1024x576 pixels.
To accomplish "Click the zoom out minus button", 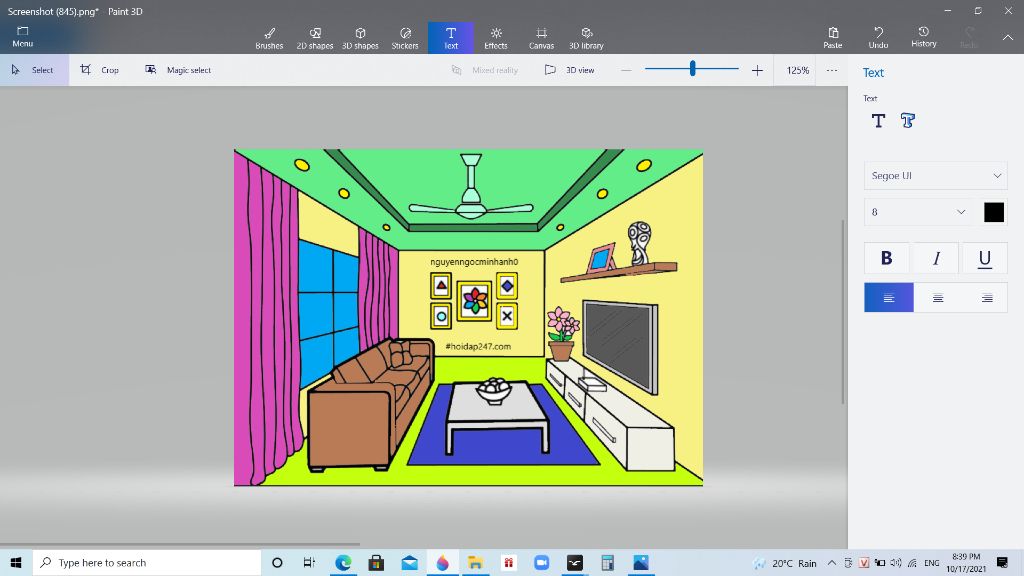I will click(626, 70).
